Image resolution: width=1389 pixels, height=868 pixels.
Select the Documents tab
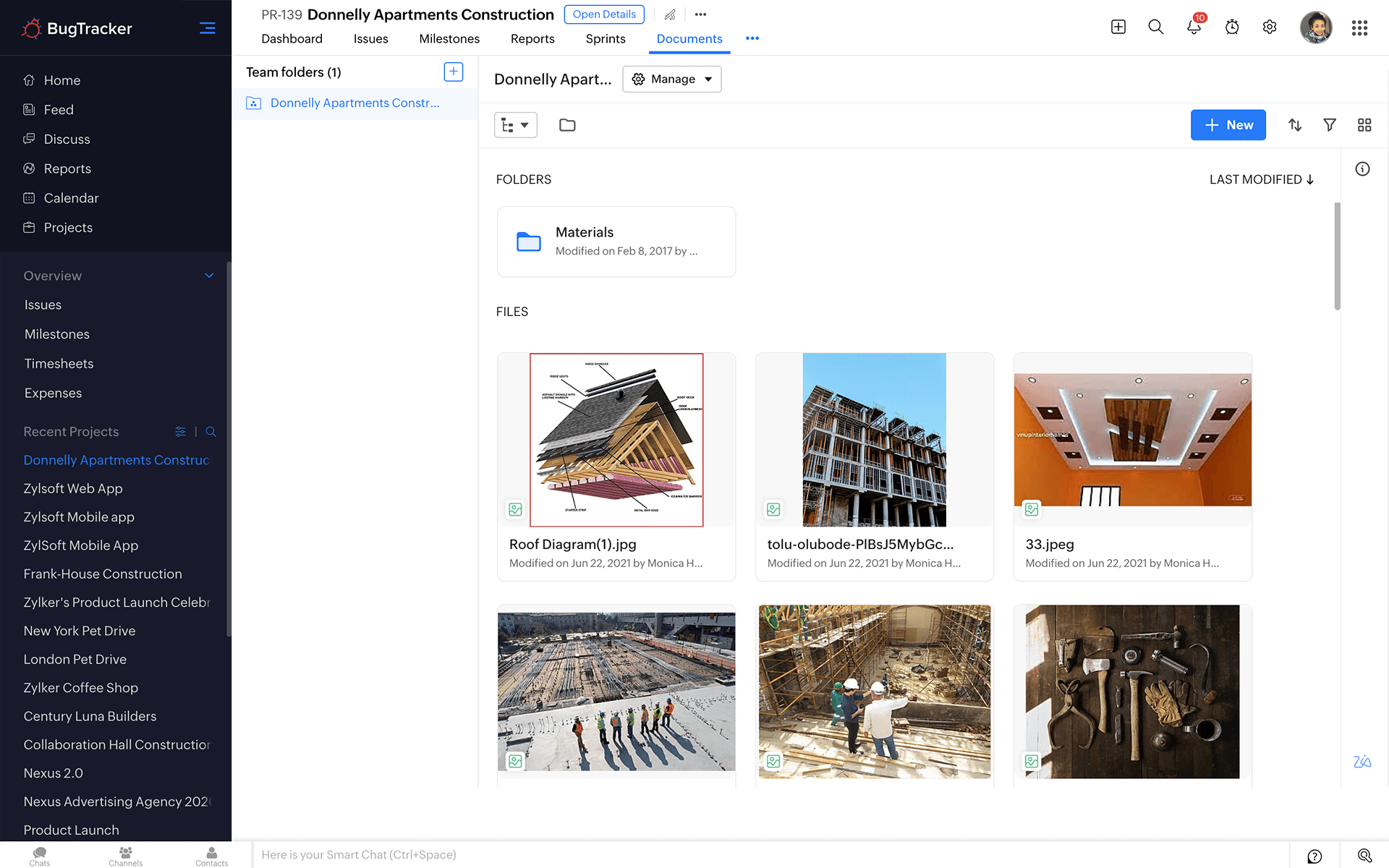689,39
